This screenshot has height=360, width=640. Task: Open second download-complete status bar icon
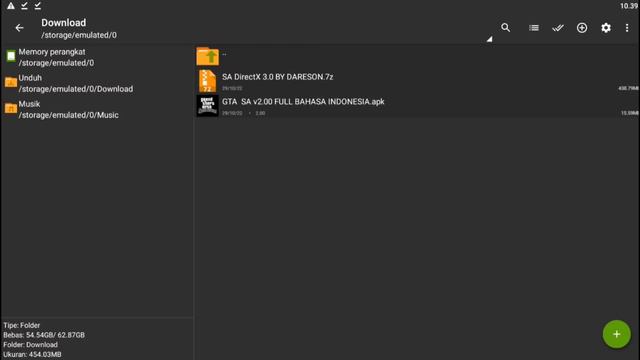(38, 6)
